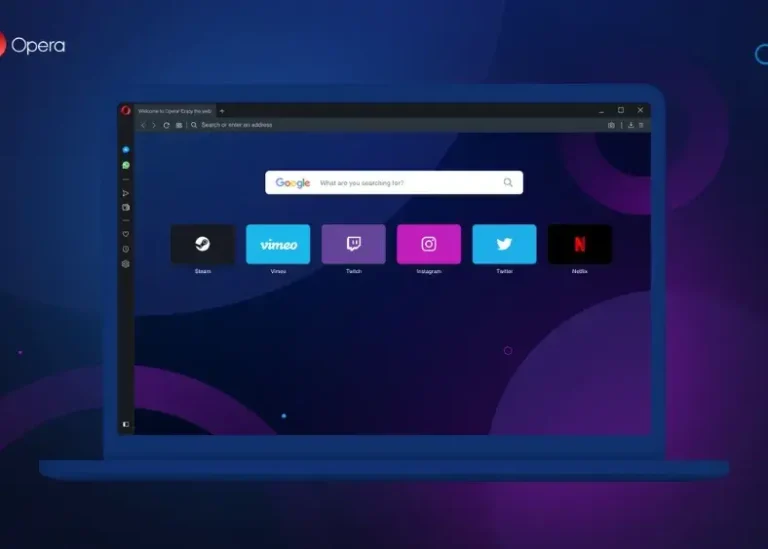Open Messenger in the sidebar

[126, 149]
